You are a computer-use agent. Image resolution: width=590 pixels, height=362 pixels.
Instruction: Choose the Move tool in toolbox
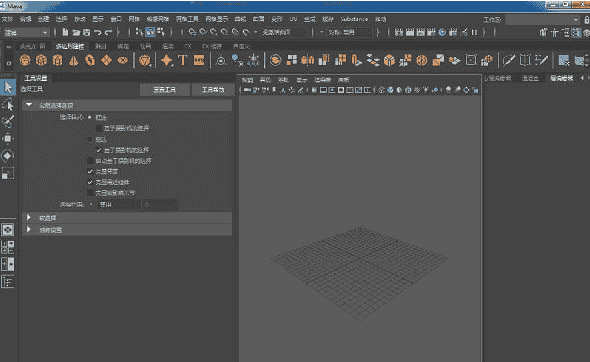pyautogui.click(x=8, y=138)
